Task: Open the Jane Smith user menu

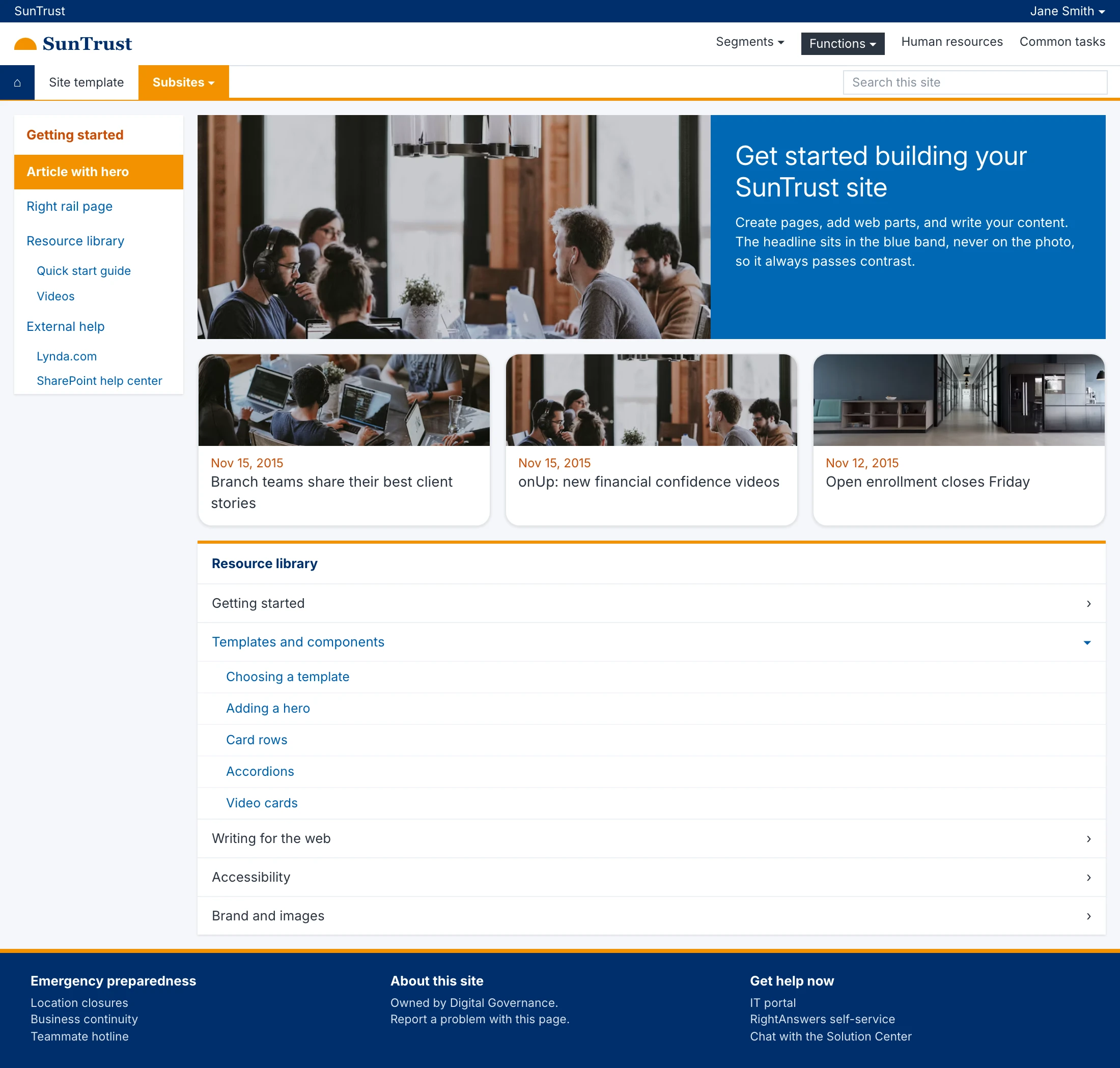Action: pyautogui.click(x=1067, y=11)
